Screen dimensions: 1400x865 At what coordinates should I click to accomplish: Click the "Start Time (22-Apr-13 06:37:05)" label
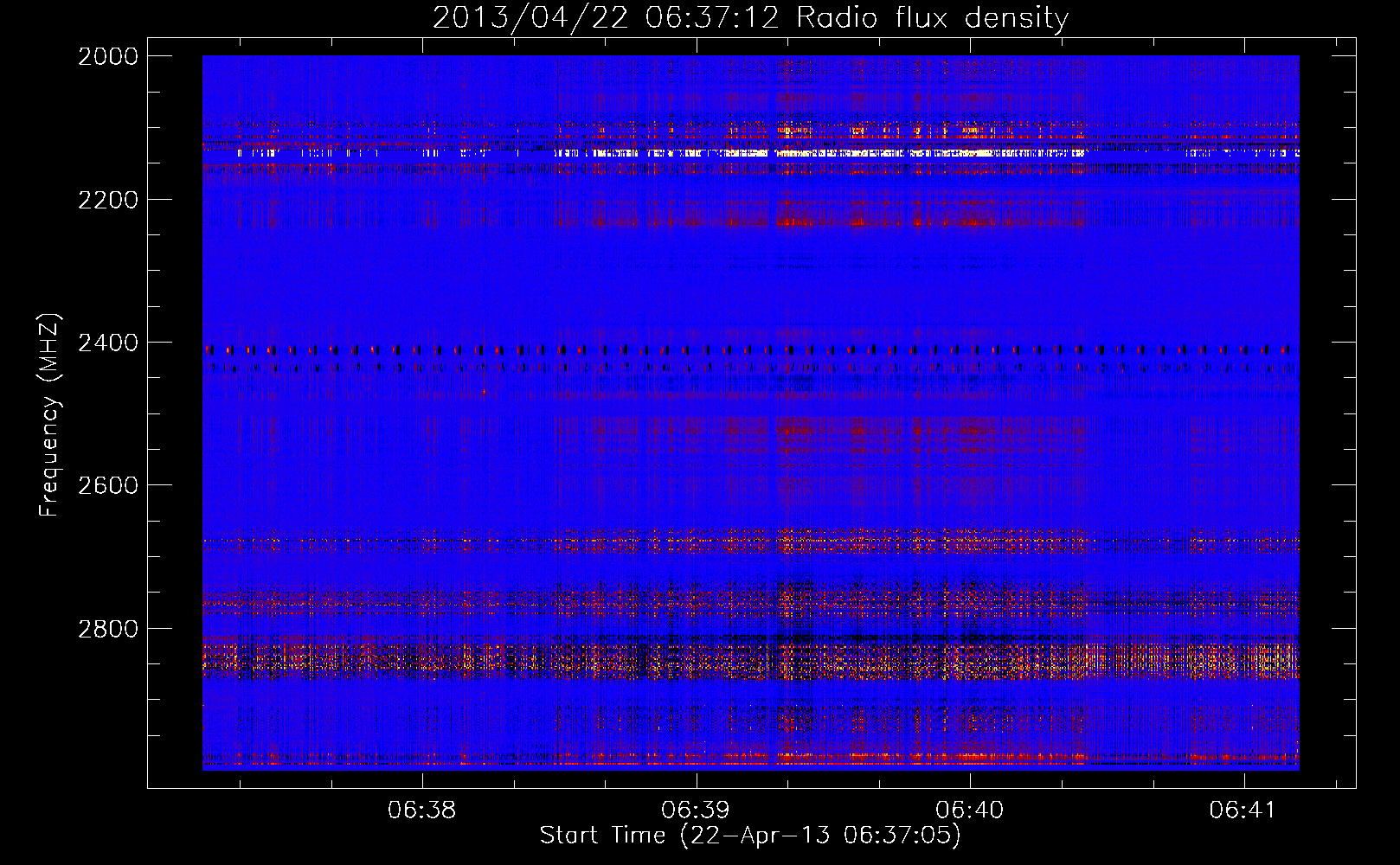coord(750,836)
